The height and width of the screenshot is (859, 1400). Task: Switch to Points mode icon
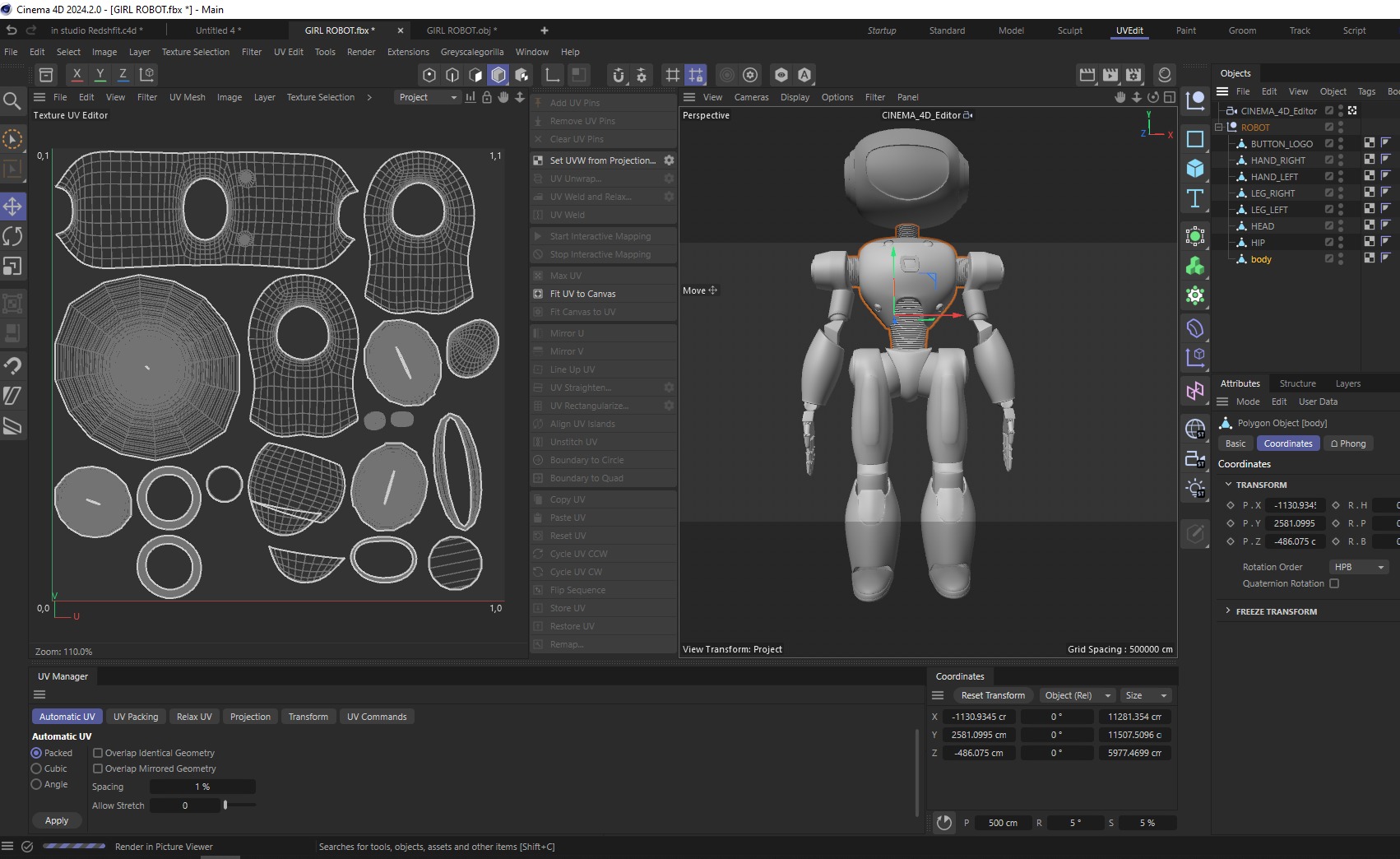[x=429, y=75]
